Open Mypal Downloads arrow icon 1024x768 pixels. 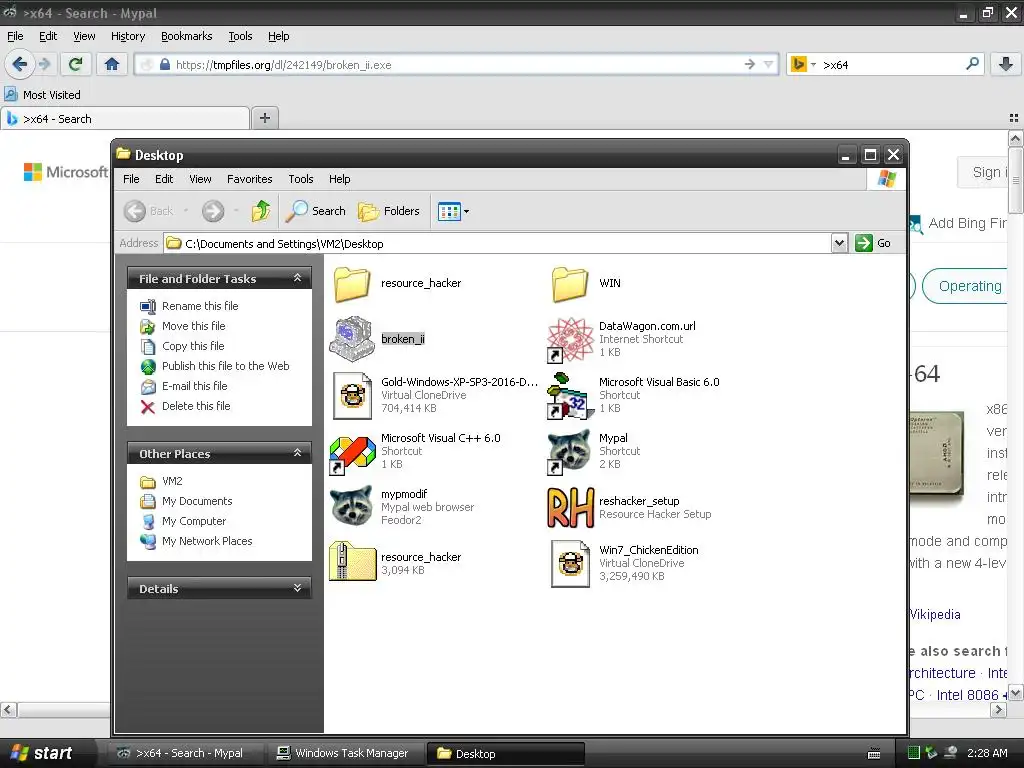pyautogui.click(x=1006, y=64)
